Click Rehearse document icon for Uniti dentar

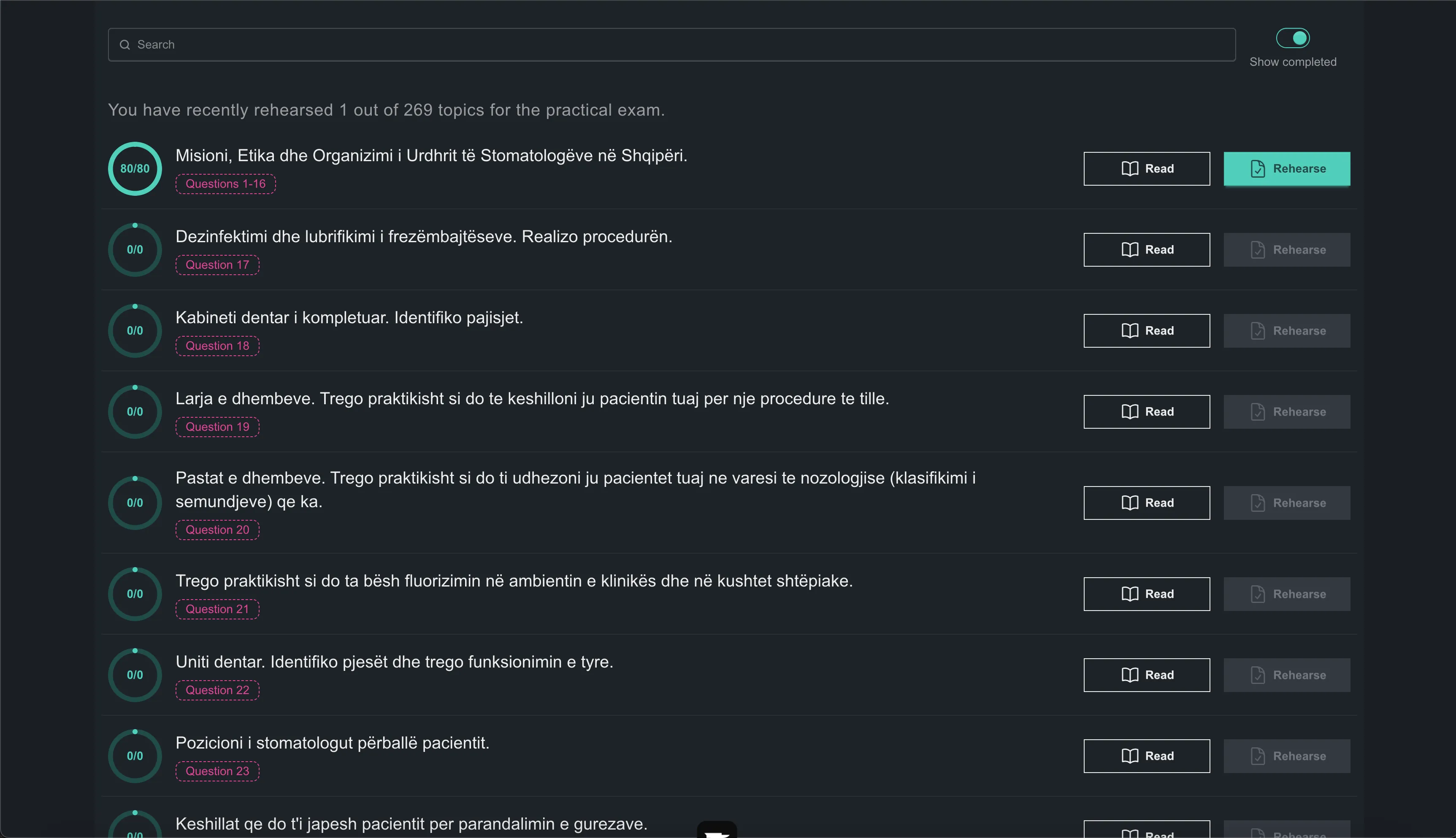(1258, 675)
